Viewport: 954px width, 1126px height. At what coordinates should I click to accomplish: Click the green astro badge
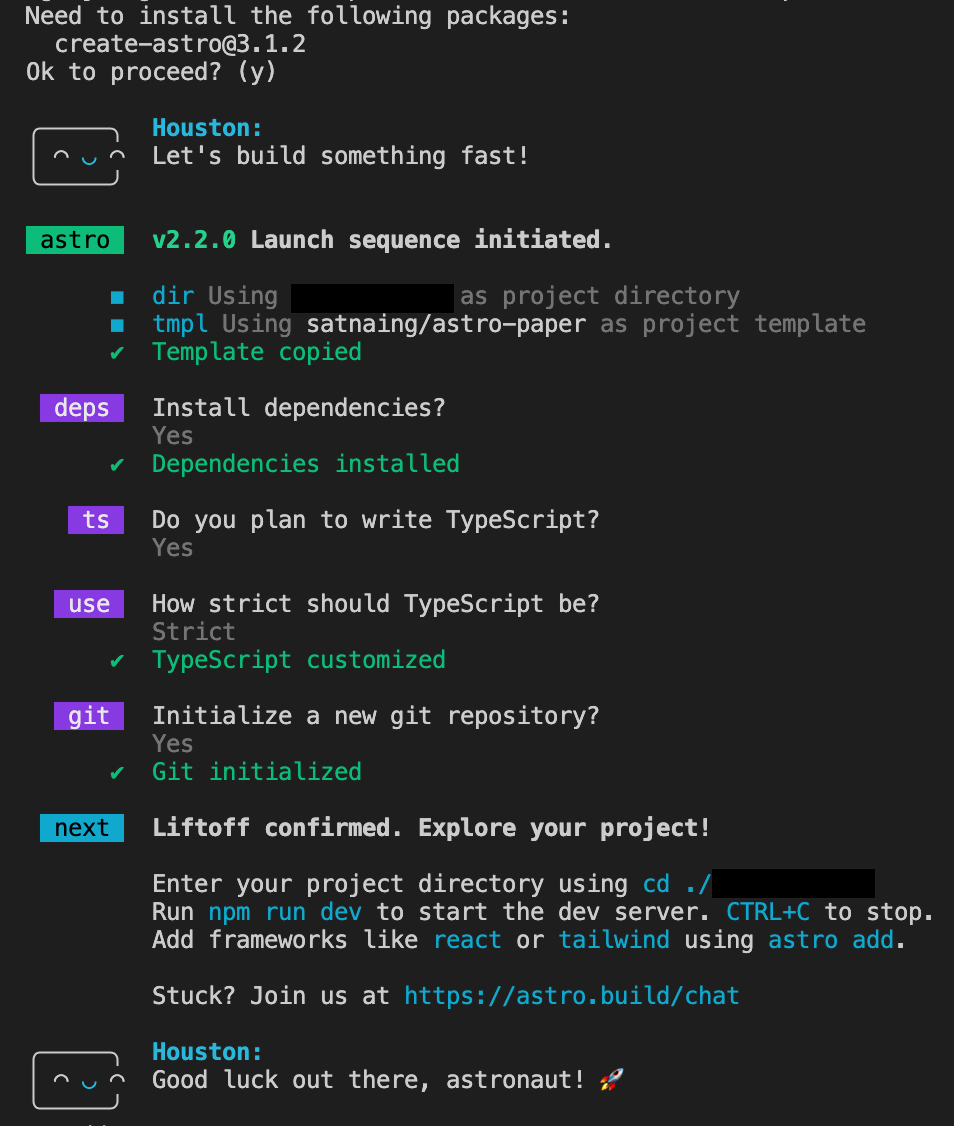click(x=75, y=240)
